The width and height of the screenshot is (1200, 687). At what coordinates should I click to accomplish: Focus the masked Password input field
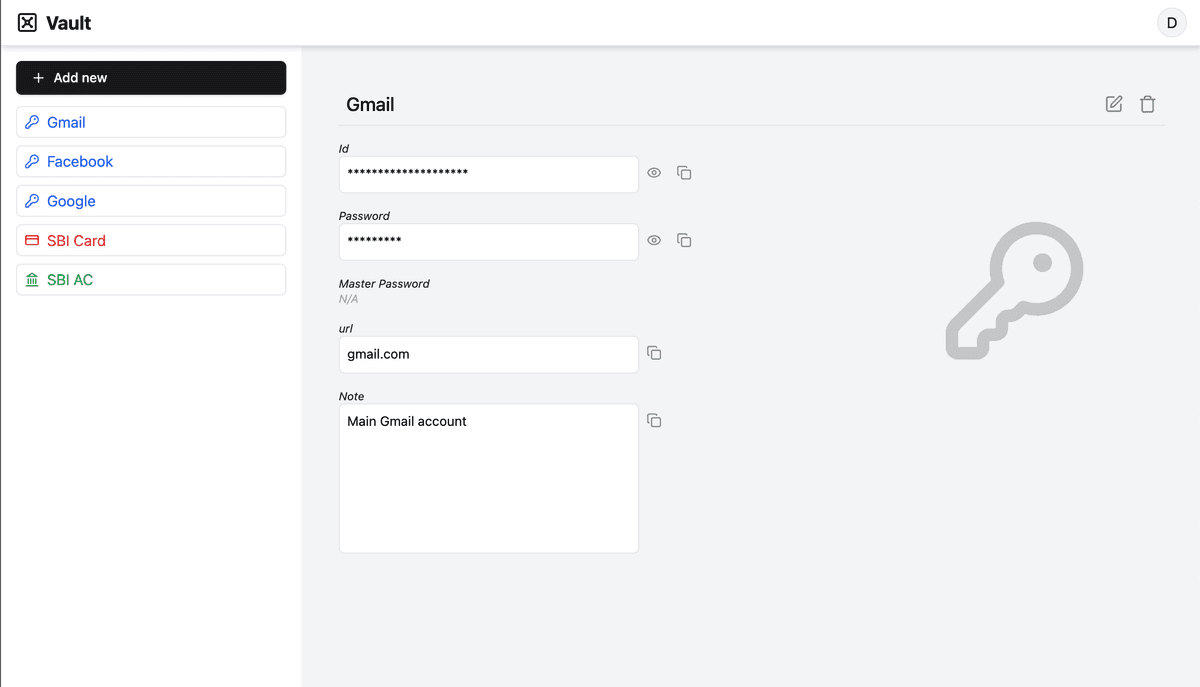tap(488, 241)
